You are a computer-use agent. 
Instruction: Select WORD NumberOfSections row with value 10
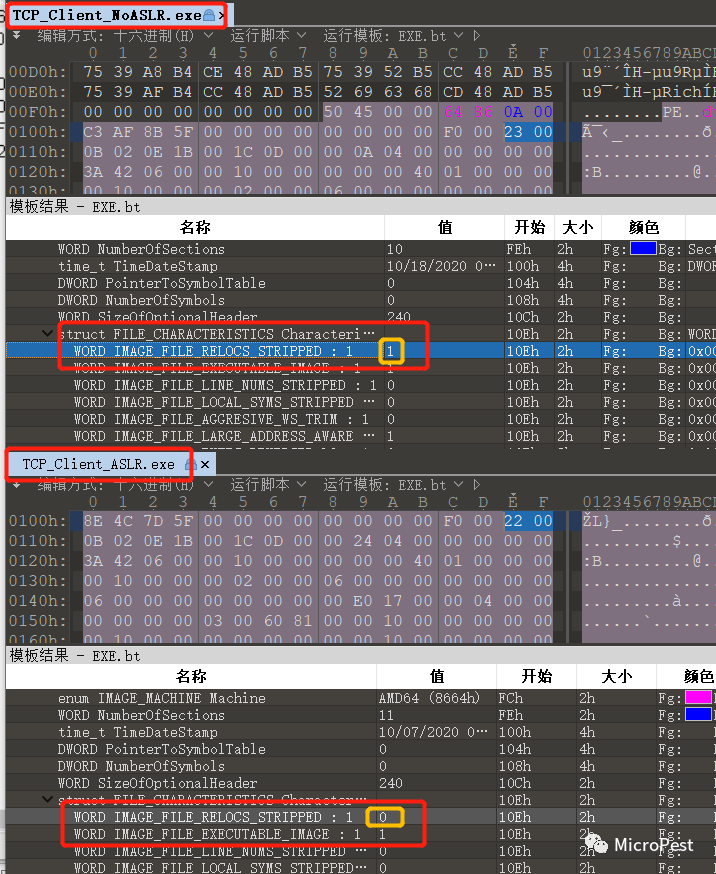361,249
